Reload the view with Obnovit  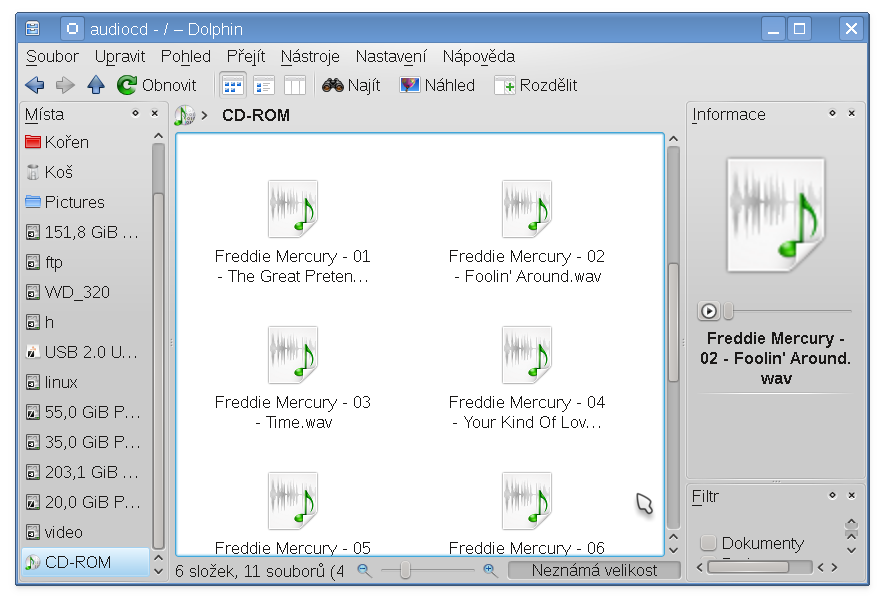tap(156, 85)
